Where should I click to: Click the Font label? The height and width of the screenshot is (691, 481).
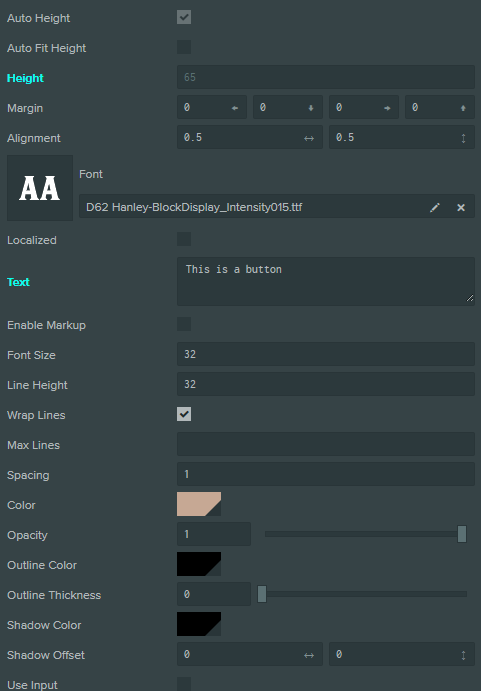tap(91, 174)
